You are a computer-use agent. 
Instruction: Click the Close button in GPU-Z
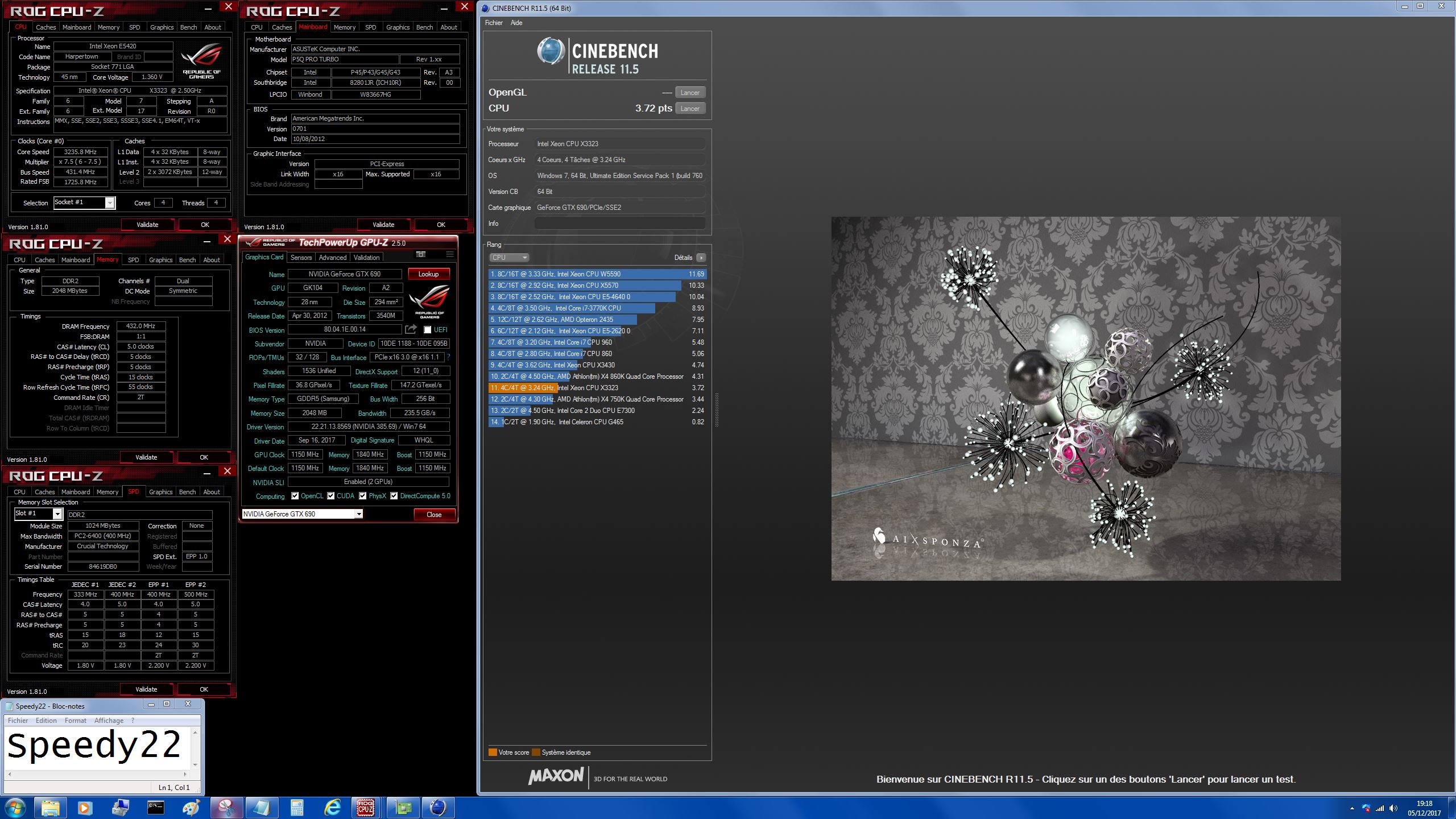434,515
